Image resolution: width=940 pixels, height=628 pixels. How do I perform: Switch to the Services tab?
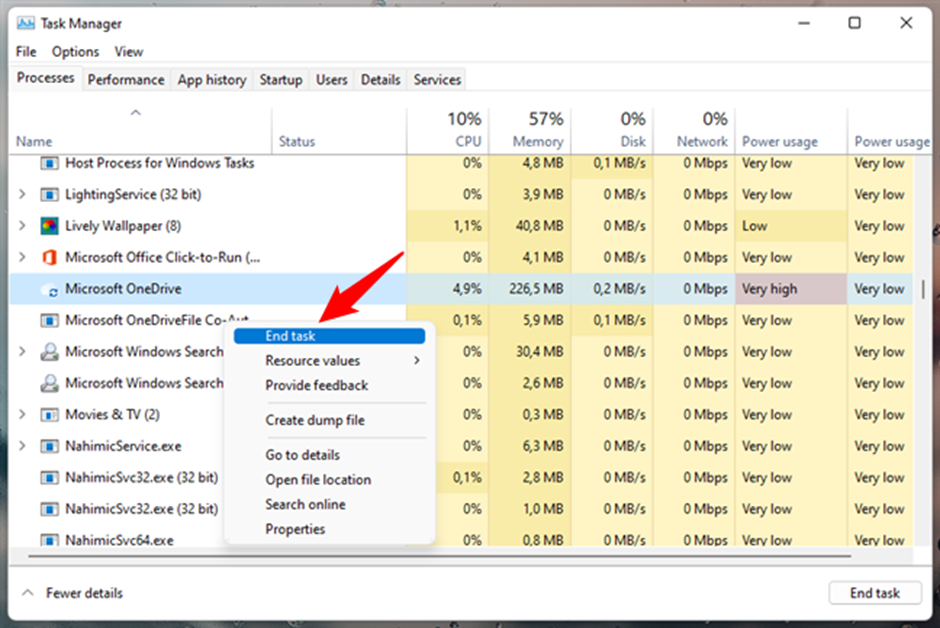pyautogui.click(x=437, y=80)
